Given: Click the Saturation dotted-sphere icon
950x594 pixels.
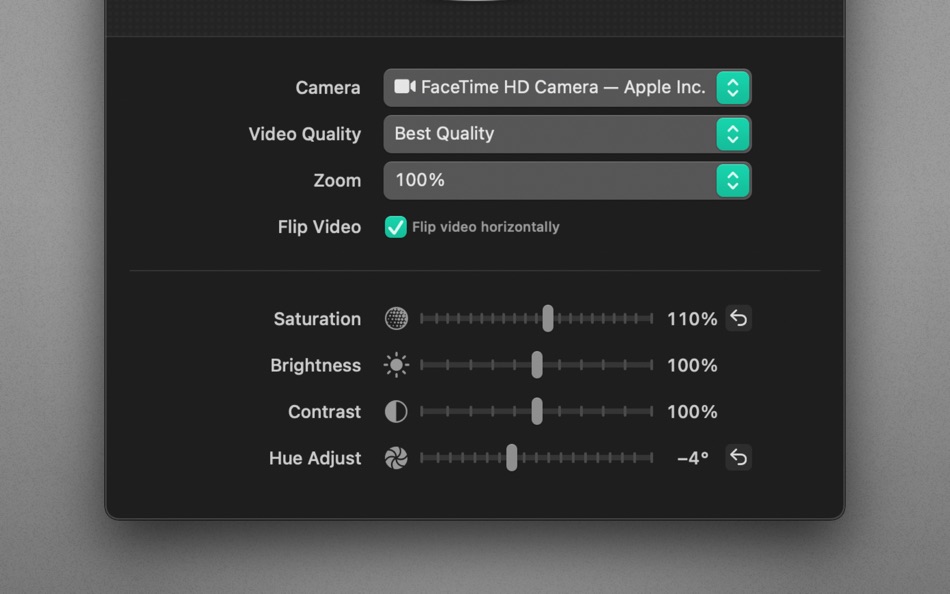Looking at the screenshot, I should pos(397,318).
